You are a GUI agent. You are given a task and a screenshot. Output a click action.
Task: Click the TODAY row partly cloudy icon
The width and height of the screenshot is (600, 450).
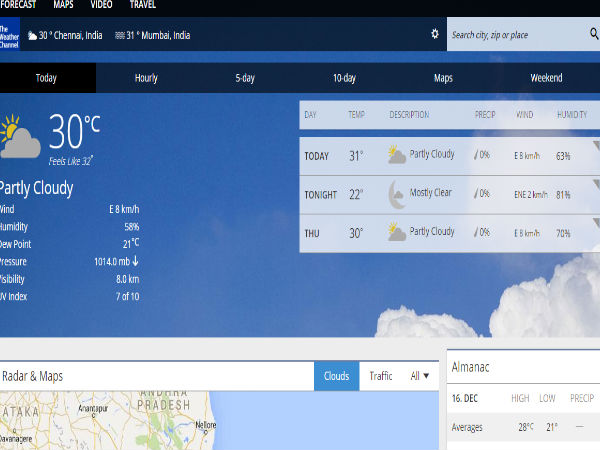point(396,154)
